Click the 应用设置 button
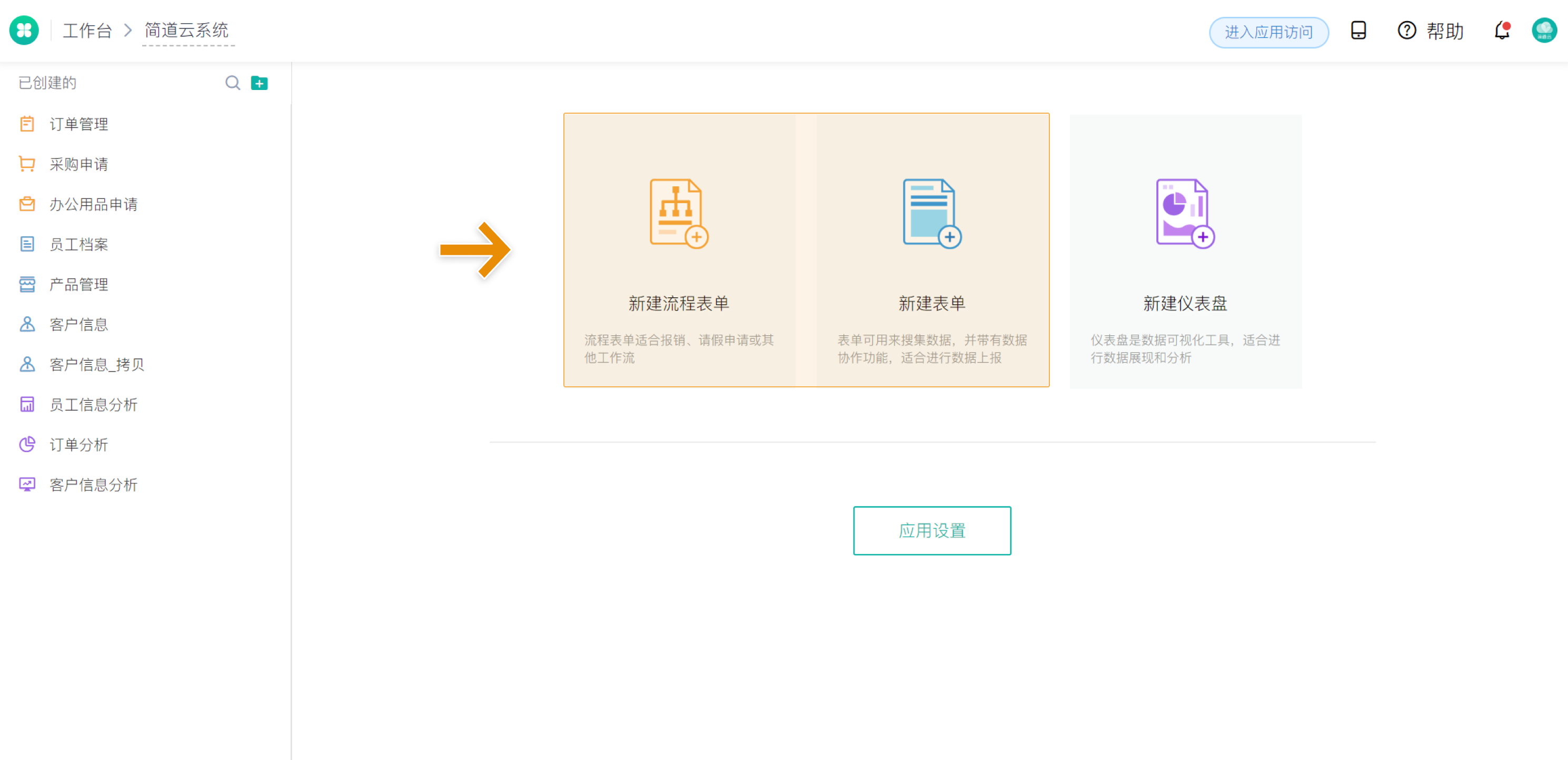Image resolution: width=1568 pixels, height=760 pixels. click(932, 531)
